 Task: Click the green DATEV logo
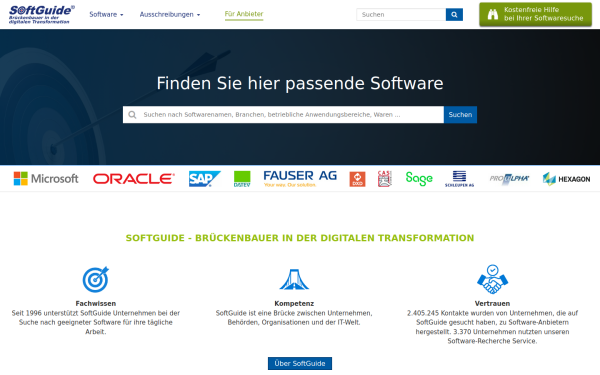click(x=242, y=179)
